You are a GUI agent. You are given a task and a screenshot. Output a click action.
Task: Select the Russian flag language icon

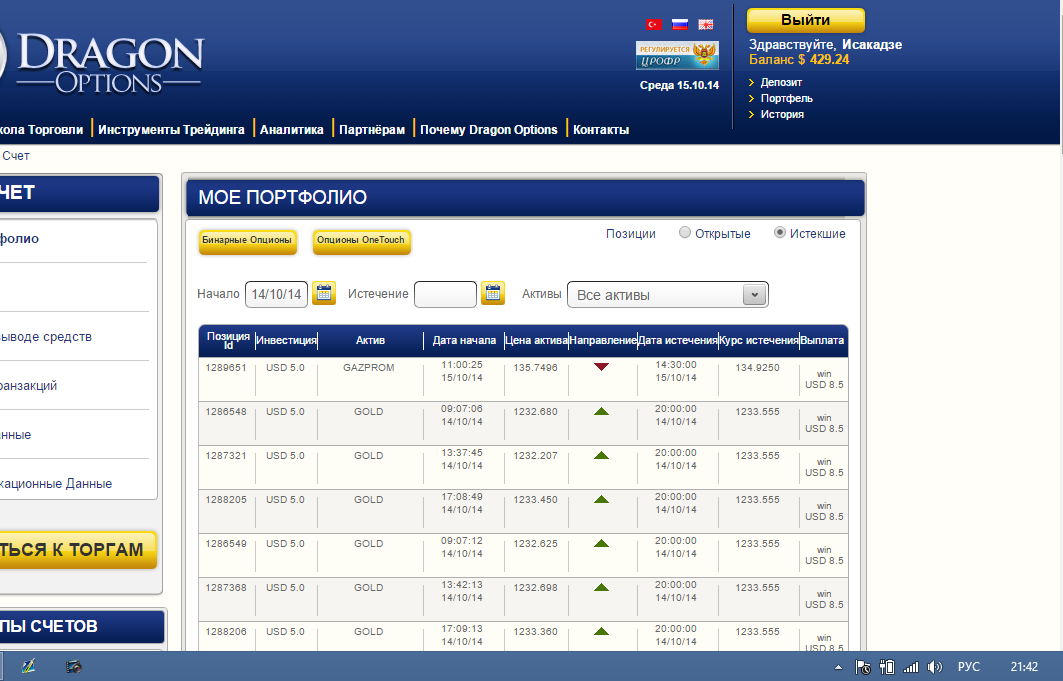coord(680,24)
